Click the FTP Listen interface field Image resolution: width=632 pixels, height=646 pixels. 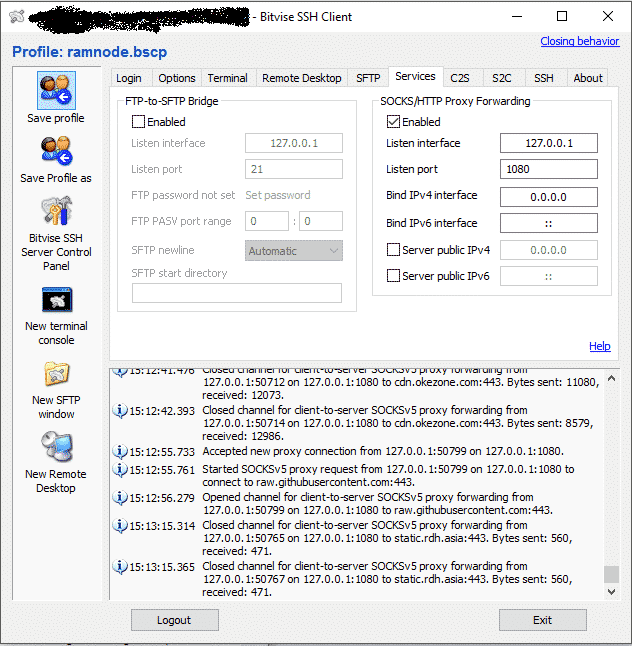coord(294,143)
